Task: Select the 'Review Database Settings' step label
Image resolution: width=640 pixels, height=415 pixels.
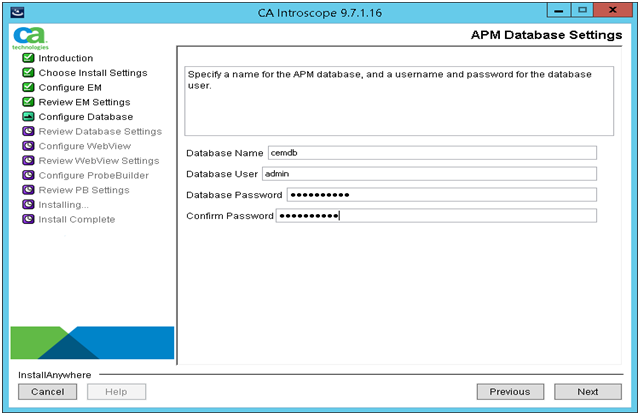Action: click(x=100, y=131)
